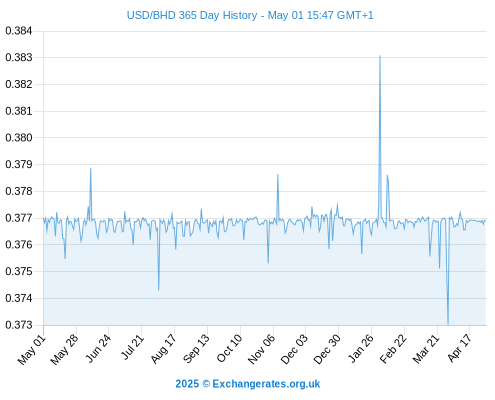
Task: Click the chart title USD/BHD 365 Day History
Action: tap(192, 15)
